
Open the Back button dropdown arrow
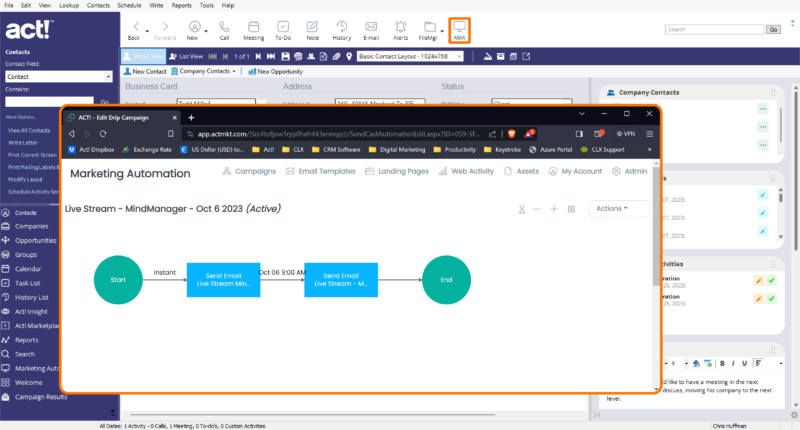[147, 32]
